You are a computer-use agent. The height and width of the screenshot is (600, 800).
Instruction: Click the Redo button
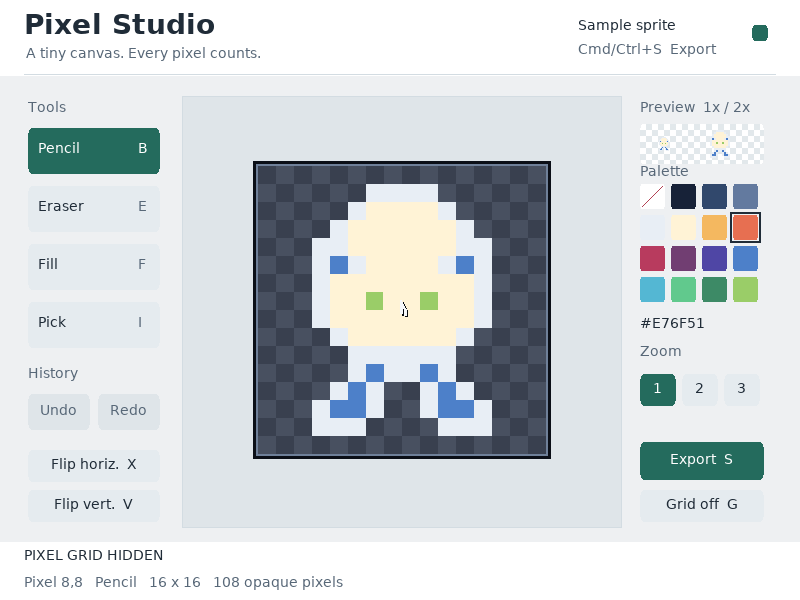(129, 411)
